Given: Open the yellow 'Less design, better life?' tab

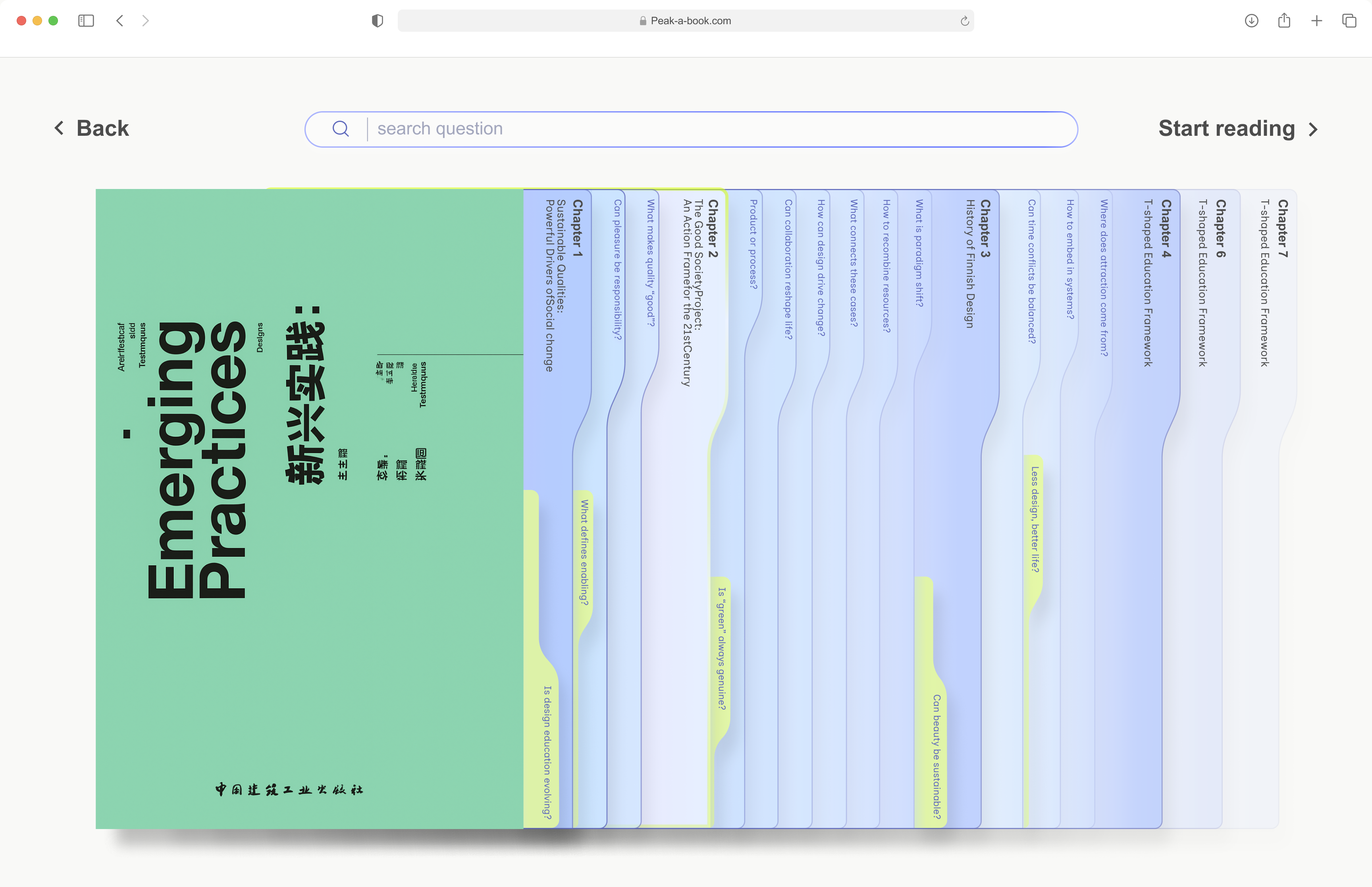Looking at the screenshot, I should (x=1035, y=519).
